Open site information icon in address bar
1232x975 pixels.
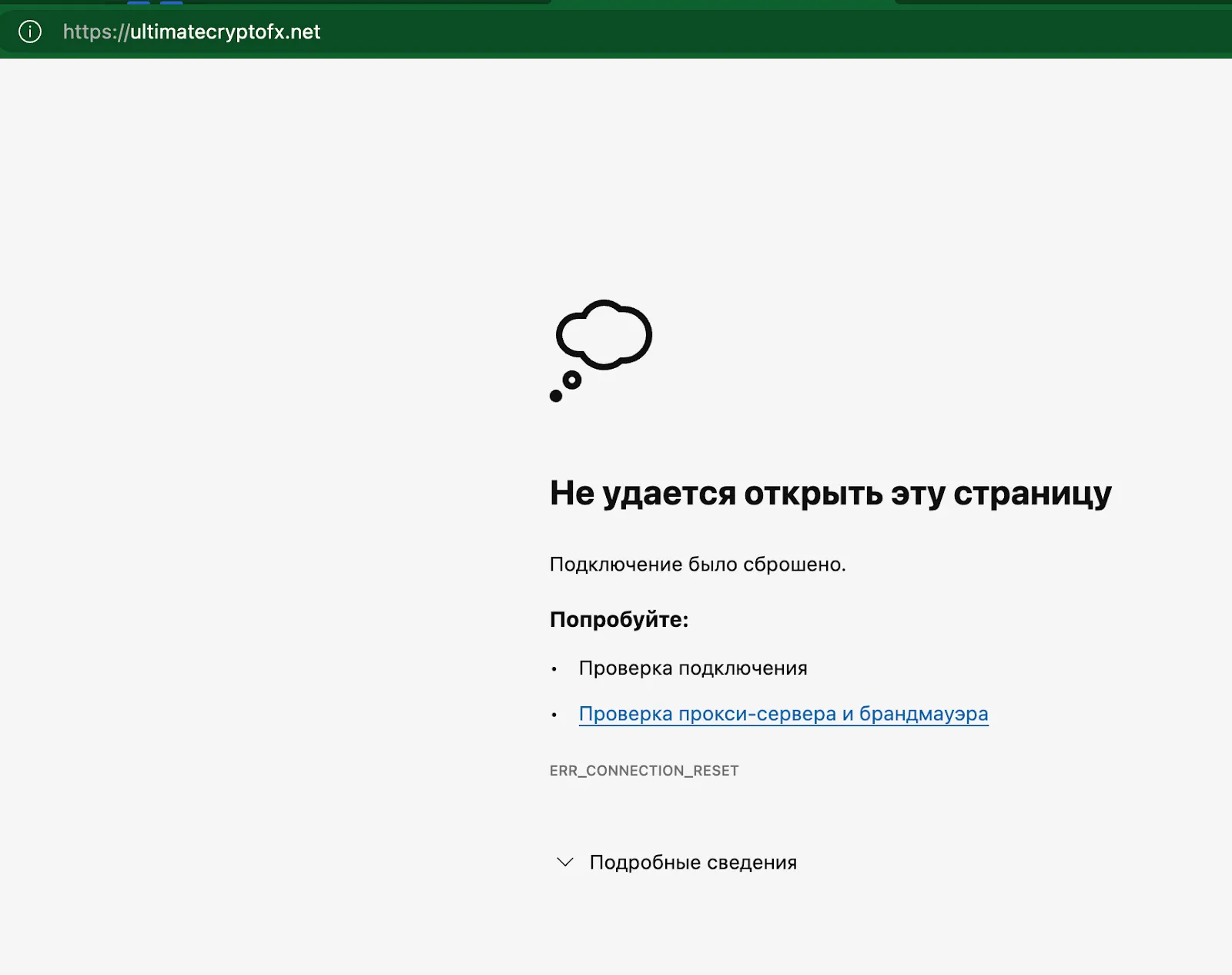pos(30,32)
